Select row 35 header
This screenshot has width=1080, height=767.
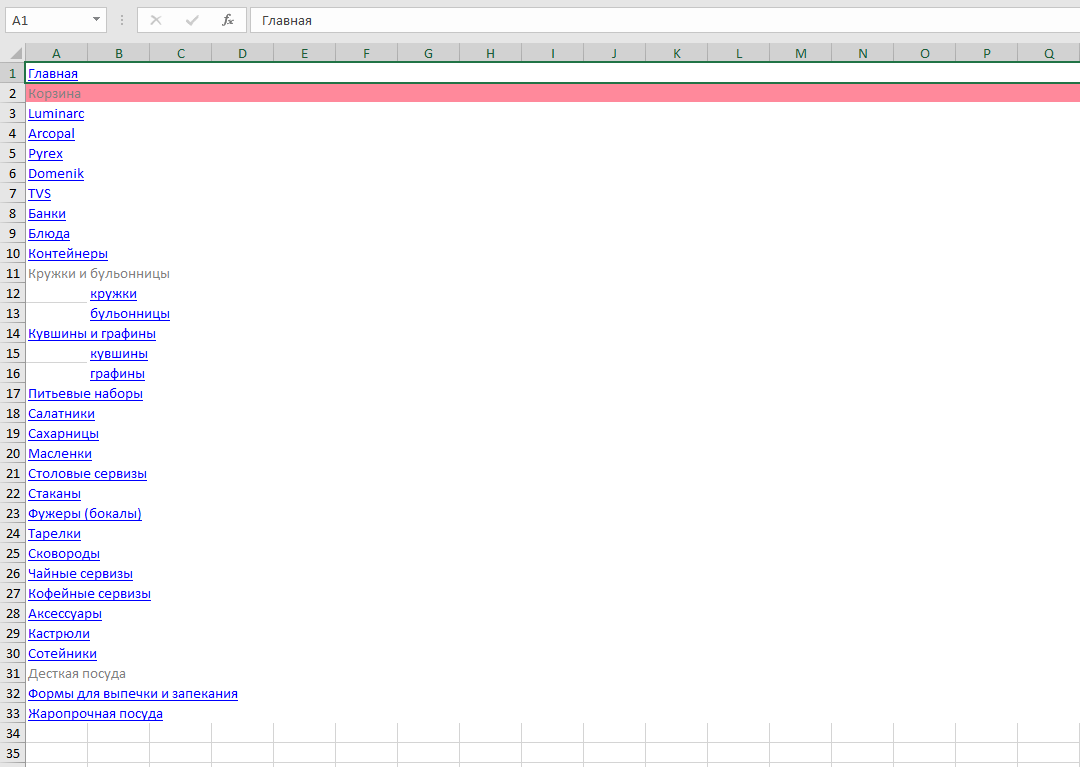tap(12, 753)
